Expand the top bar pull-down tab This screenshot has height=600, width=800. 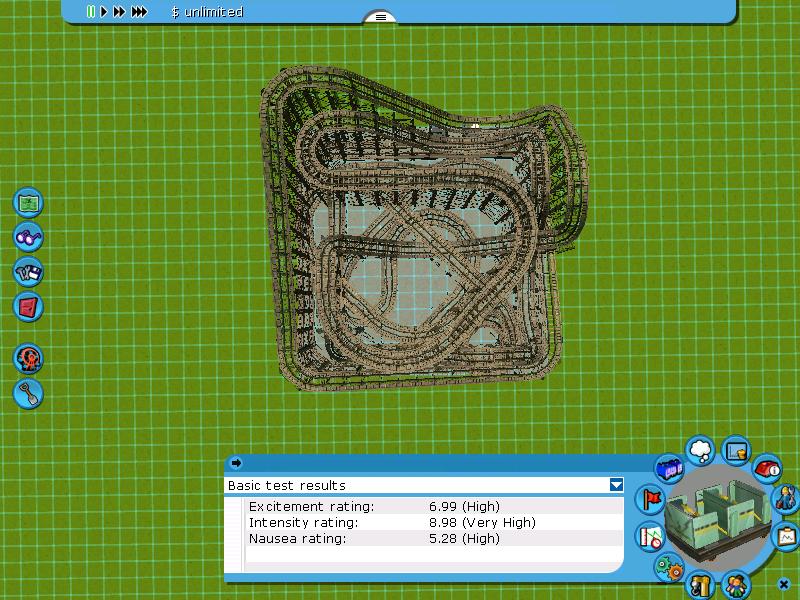[381, 17]
